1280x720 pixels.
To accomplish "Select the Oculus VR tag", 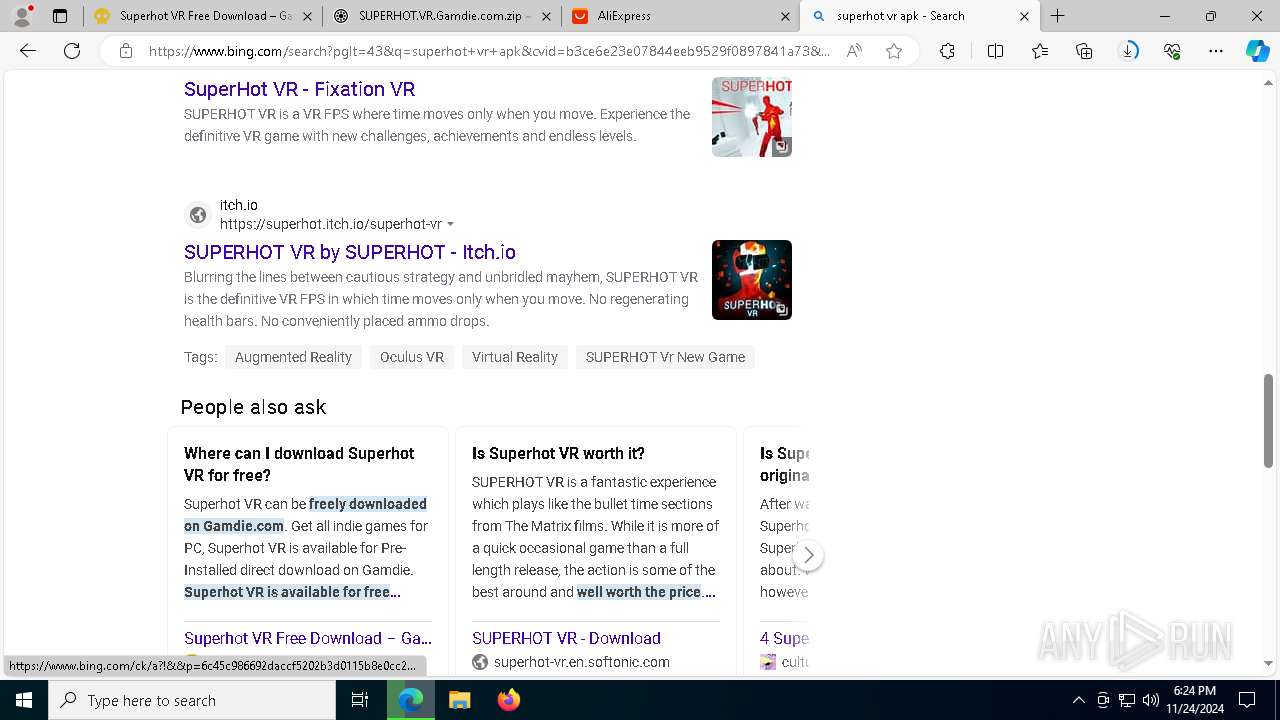I will coord(412,357).
